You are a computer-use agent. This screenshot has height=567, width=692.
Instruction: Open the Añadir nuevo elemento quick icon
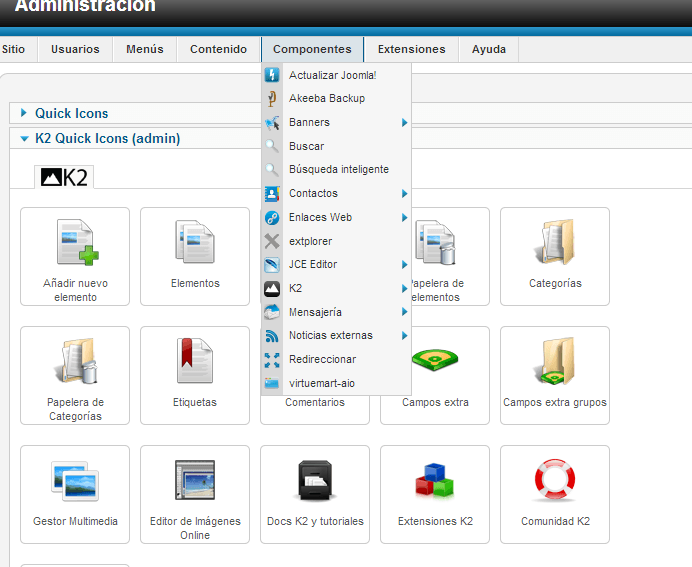[x=75, y=256]
